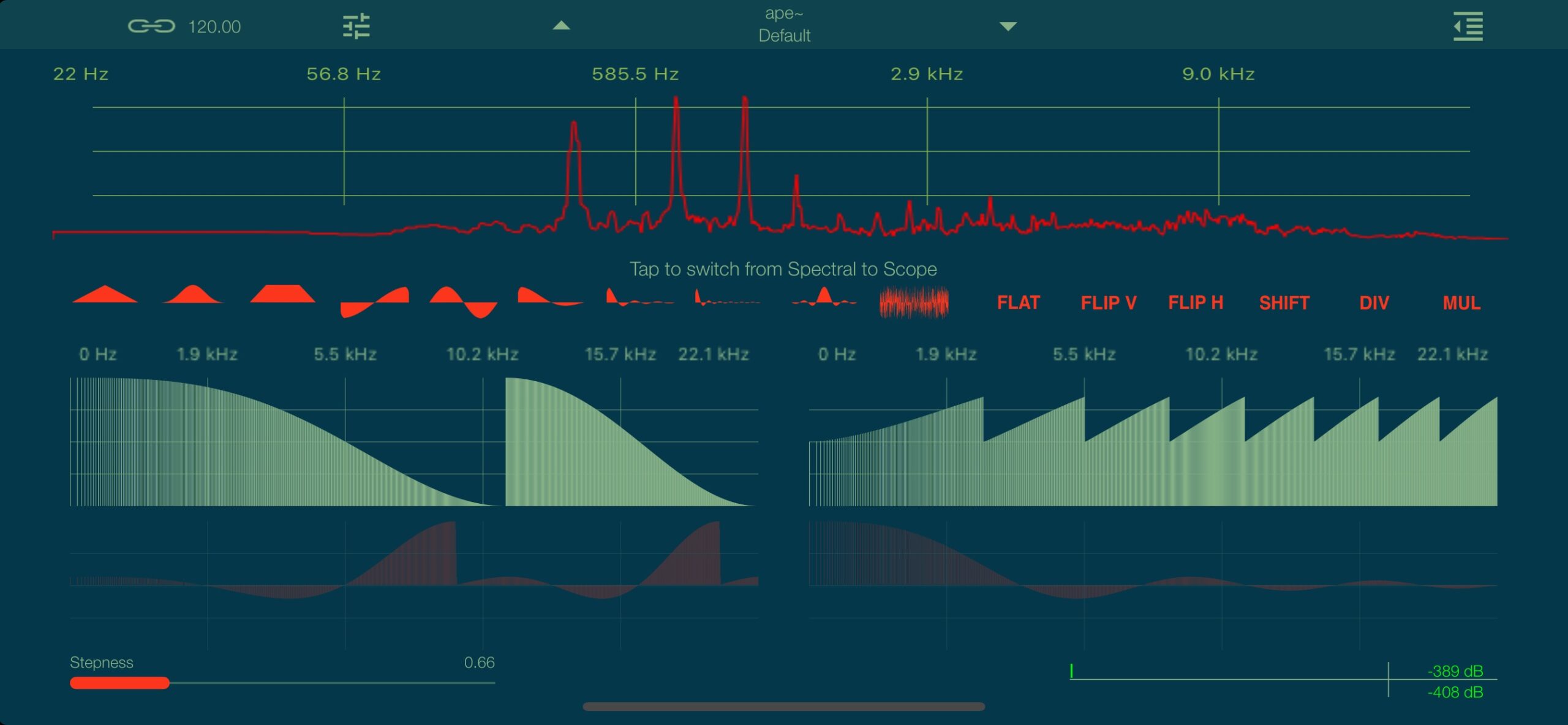Click the 2.9 kHz spectrum marker label
Viewport: 1568px width, 725px height.
click(927, 74)
